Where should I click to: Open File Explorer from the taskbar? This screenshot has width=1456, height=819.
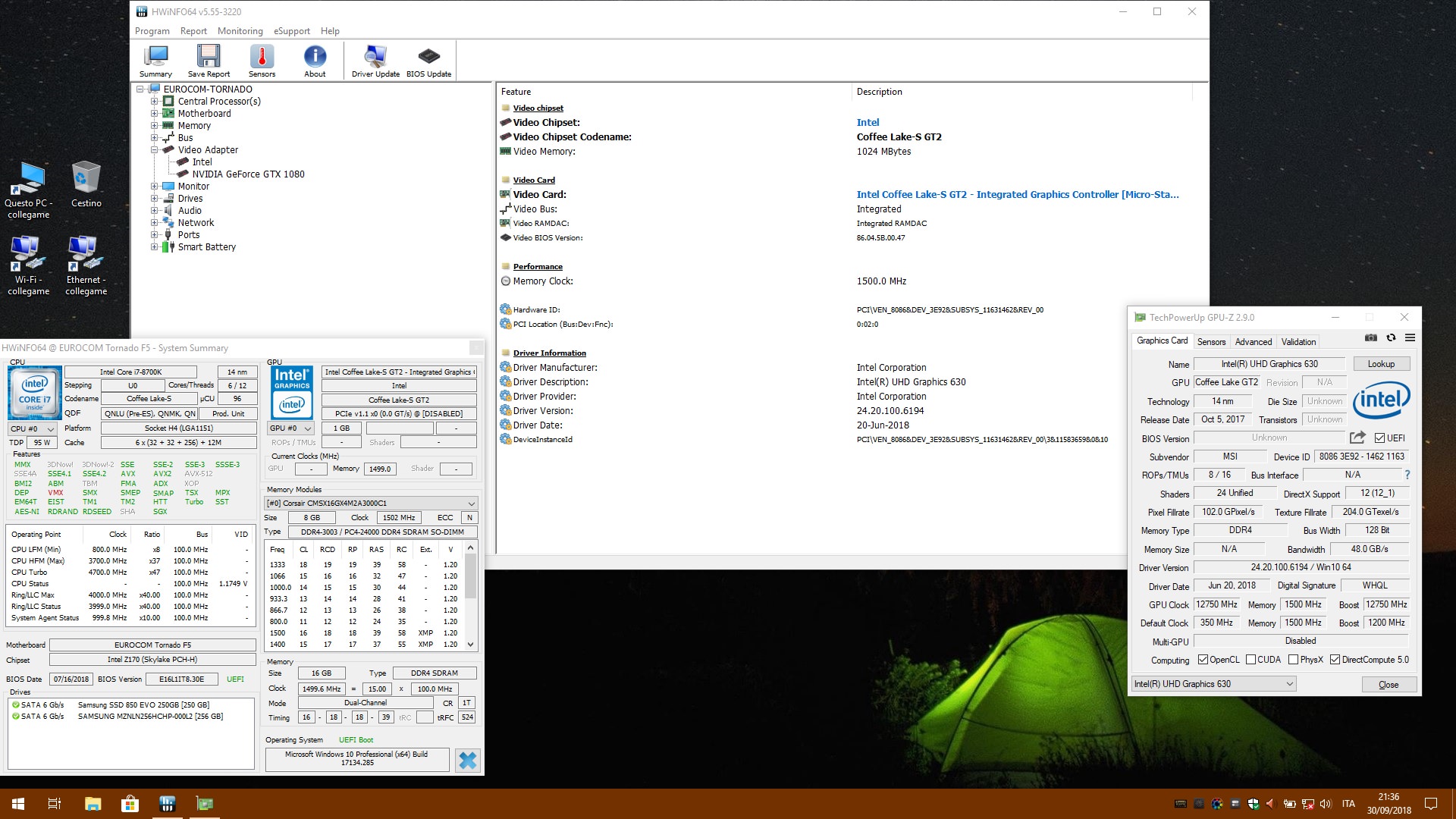click(x=93, y=803)
